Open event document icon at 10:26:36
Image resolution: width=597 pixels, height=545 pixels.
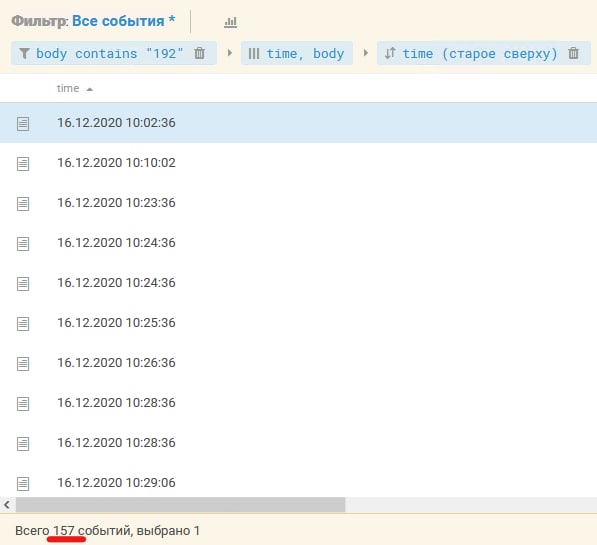pyautogui.click(x=23, y=364)
